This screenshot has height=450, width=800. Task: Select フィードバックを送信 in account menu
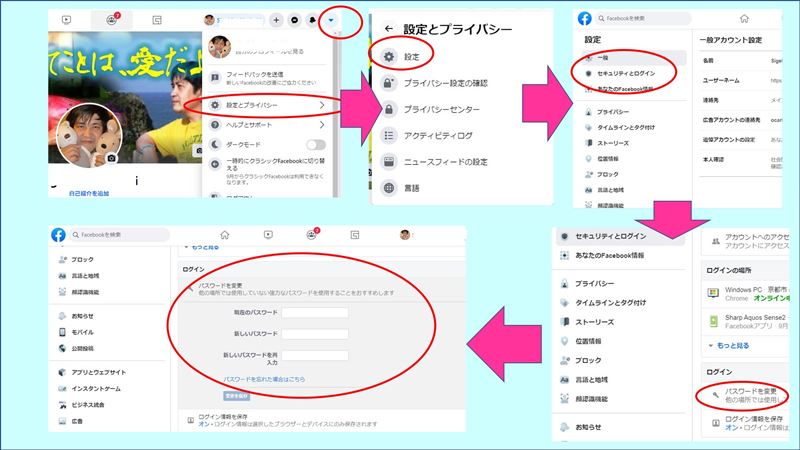[266, 78]
